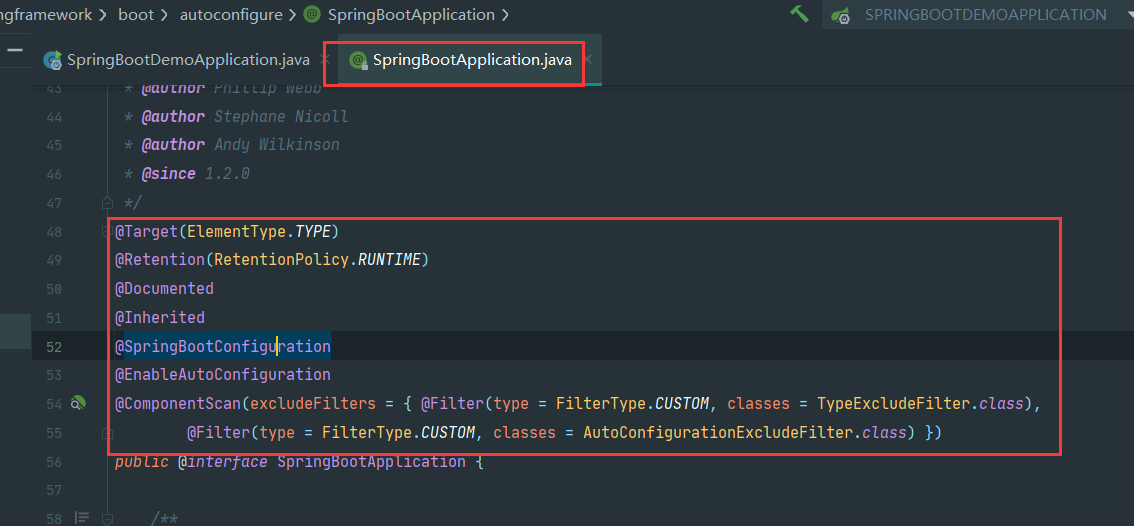Click the @since tag on line 46

pos(169,174)
